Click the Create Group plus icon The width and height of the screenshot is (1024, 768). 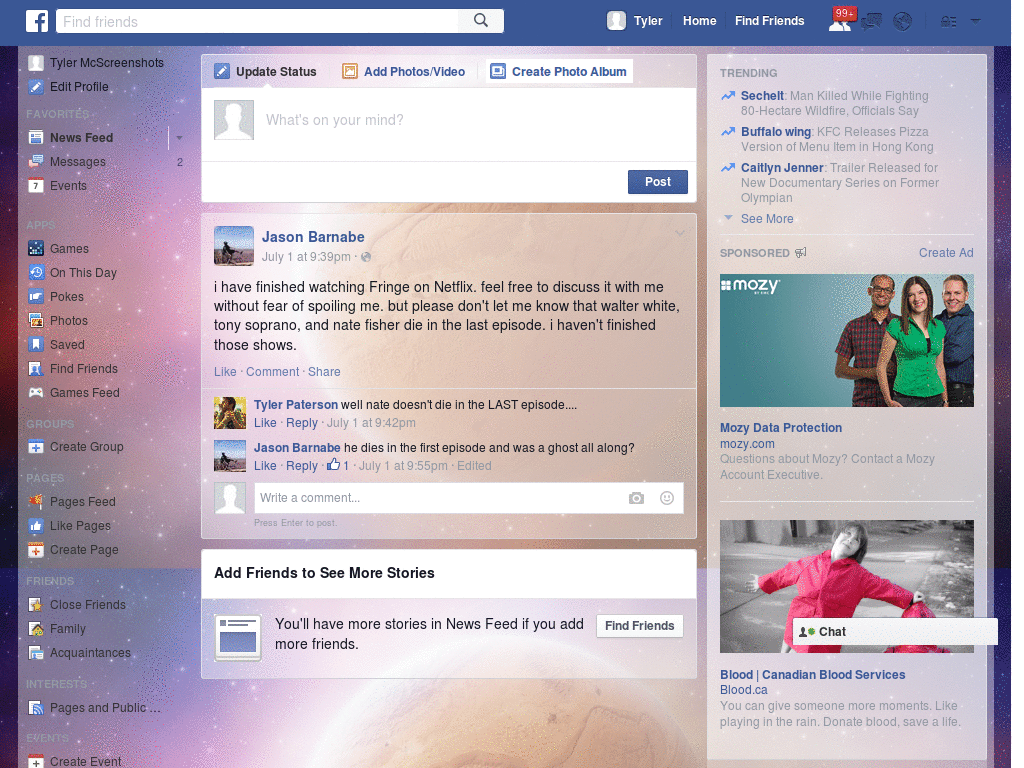(x=37, y=447)
